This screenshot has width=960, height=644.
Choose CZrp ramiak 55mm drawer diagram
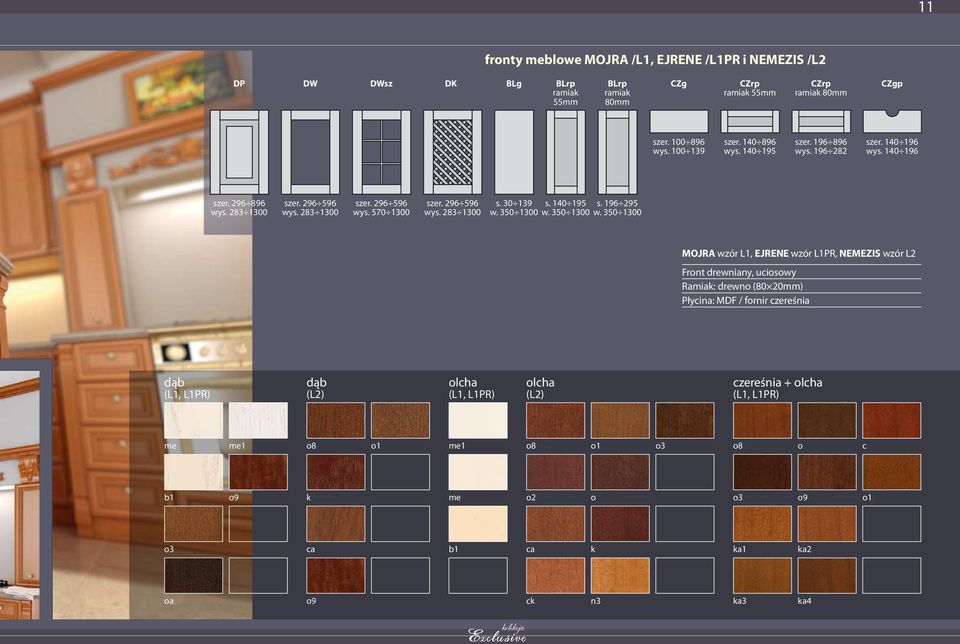pyautogui.click(x=750, y=122)
